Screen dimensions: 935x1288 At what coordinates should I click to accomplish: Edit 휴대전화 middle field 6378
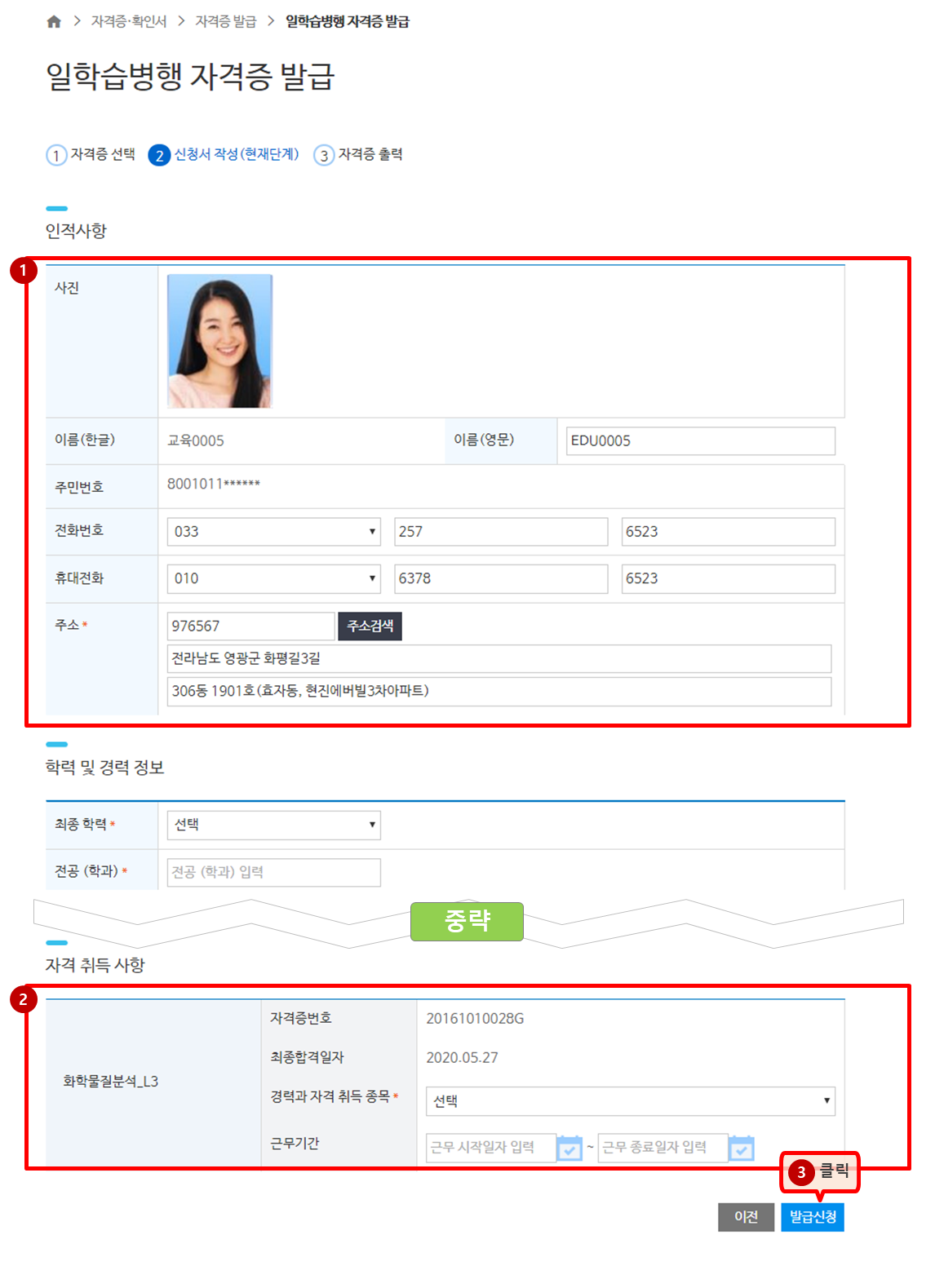click(x=501, y=579)
